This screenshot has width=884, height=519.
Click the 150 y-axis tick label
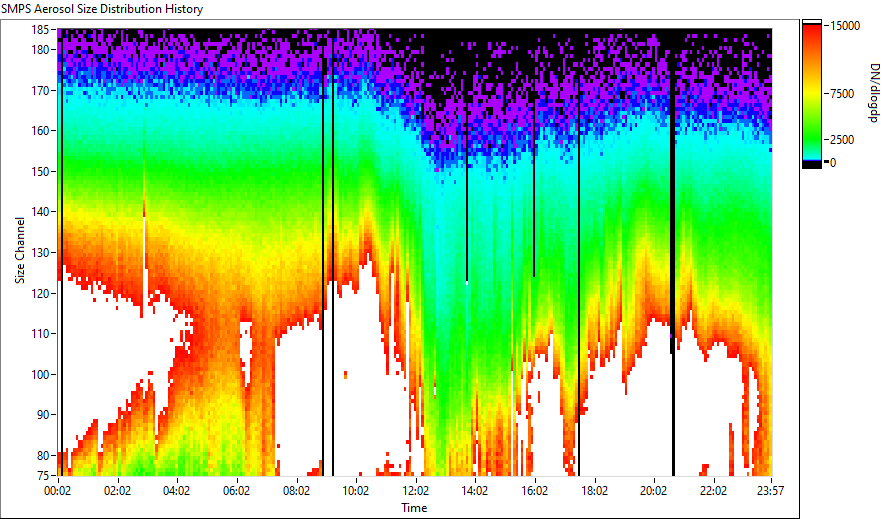[40, 171]
